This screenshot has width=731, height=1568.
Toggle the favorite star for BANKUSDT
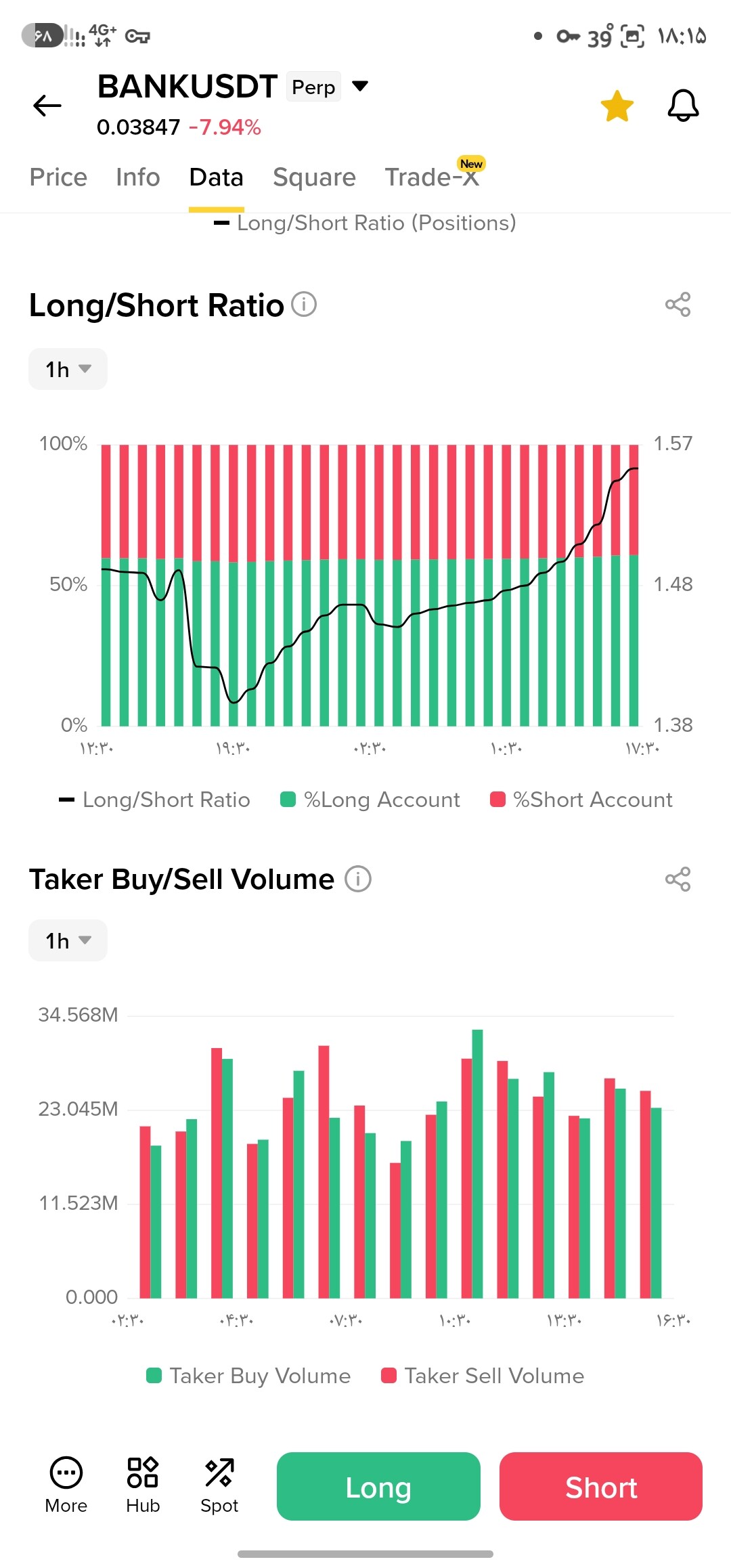617,106
